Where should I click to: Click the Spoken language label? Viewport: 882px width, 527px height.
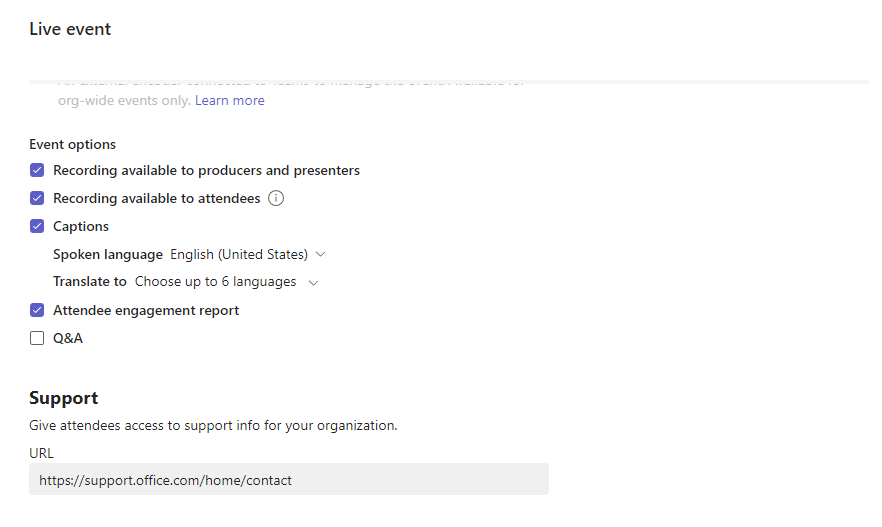(108, 255)
